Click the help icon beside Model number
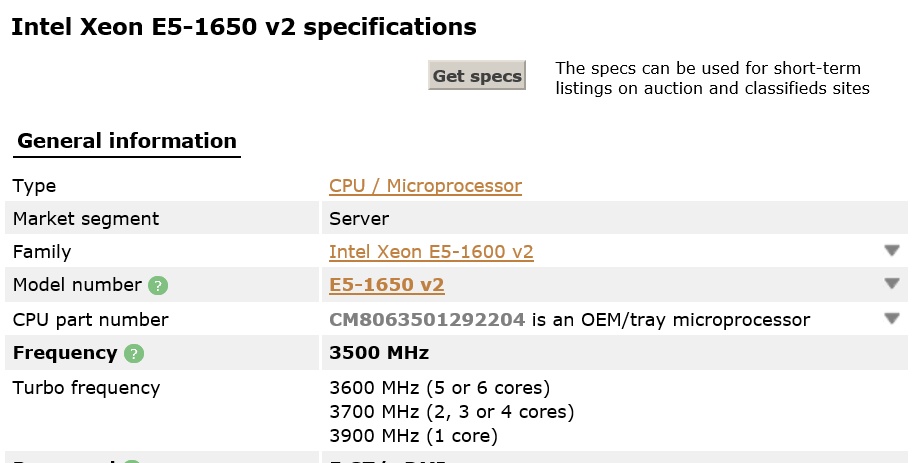This screenshot has width=917, height=463. (x=158, y=286)
